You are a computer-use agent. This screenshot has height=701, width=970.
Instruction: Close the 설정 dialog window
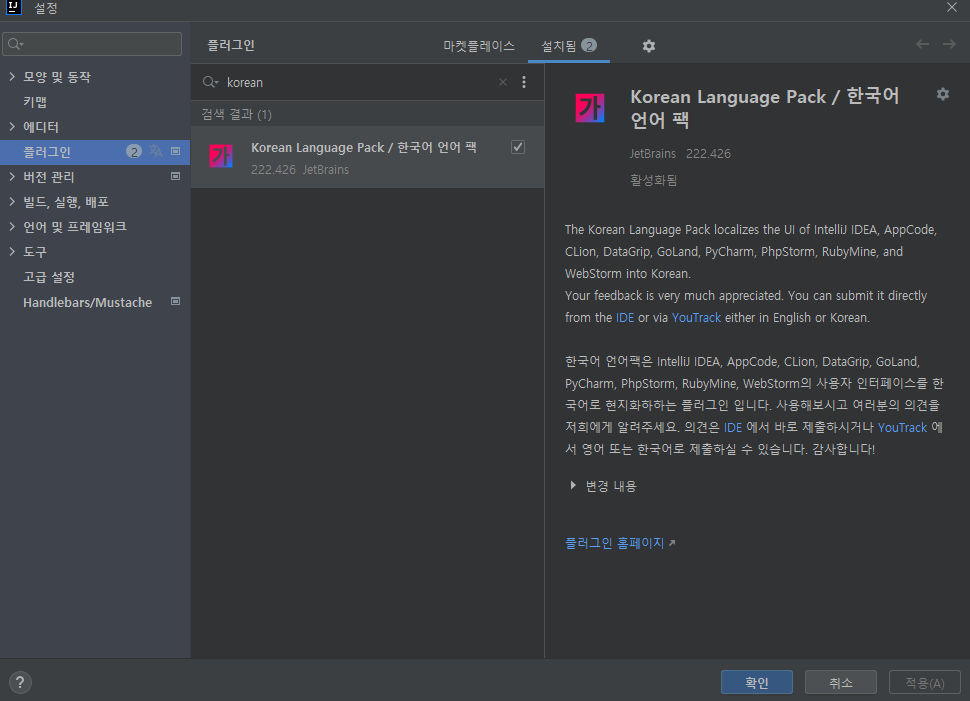952,7
